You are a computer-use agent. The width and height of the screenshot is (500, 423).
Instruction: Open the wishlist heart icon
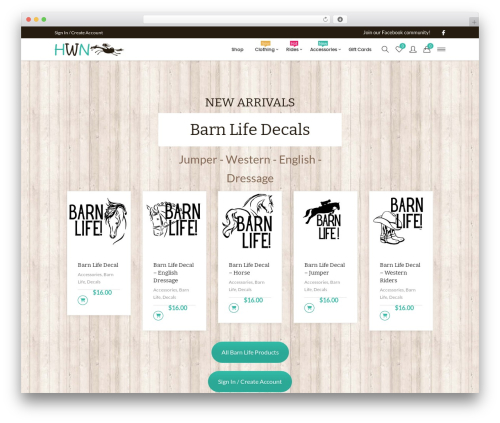point(399,49)
